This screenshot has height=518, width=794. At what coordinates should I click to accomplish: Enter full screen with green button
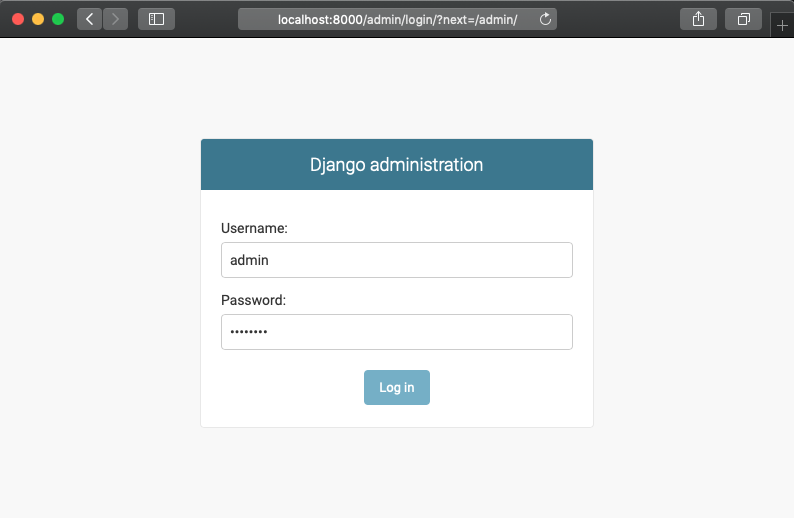click(x=58, y=19)
